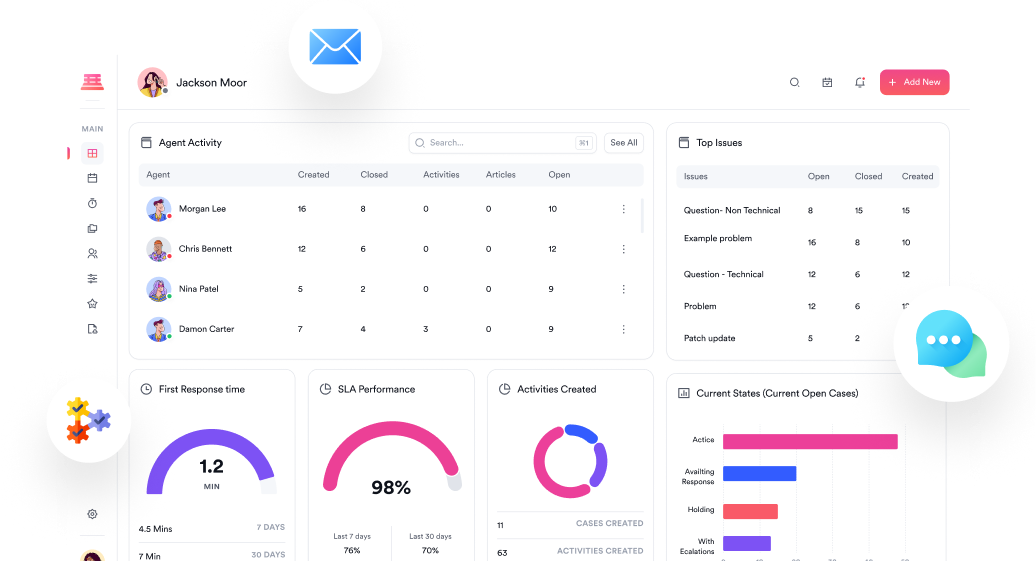This screenshot has width=1036, height=561.
Task: Open the calendar icon in the sidebar
Action: pyautogui.click(x=92, y=178)
